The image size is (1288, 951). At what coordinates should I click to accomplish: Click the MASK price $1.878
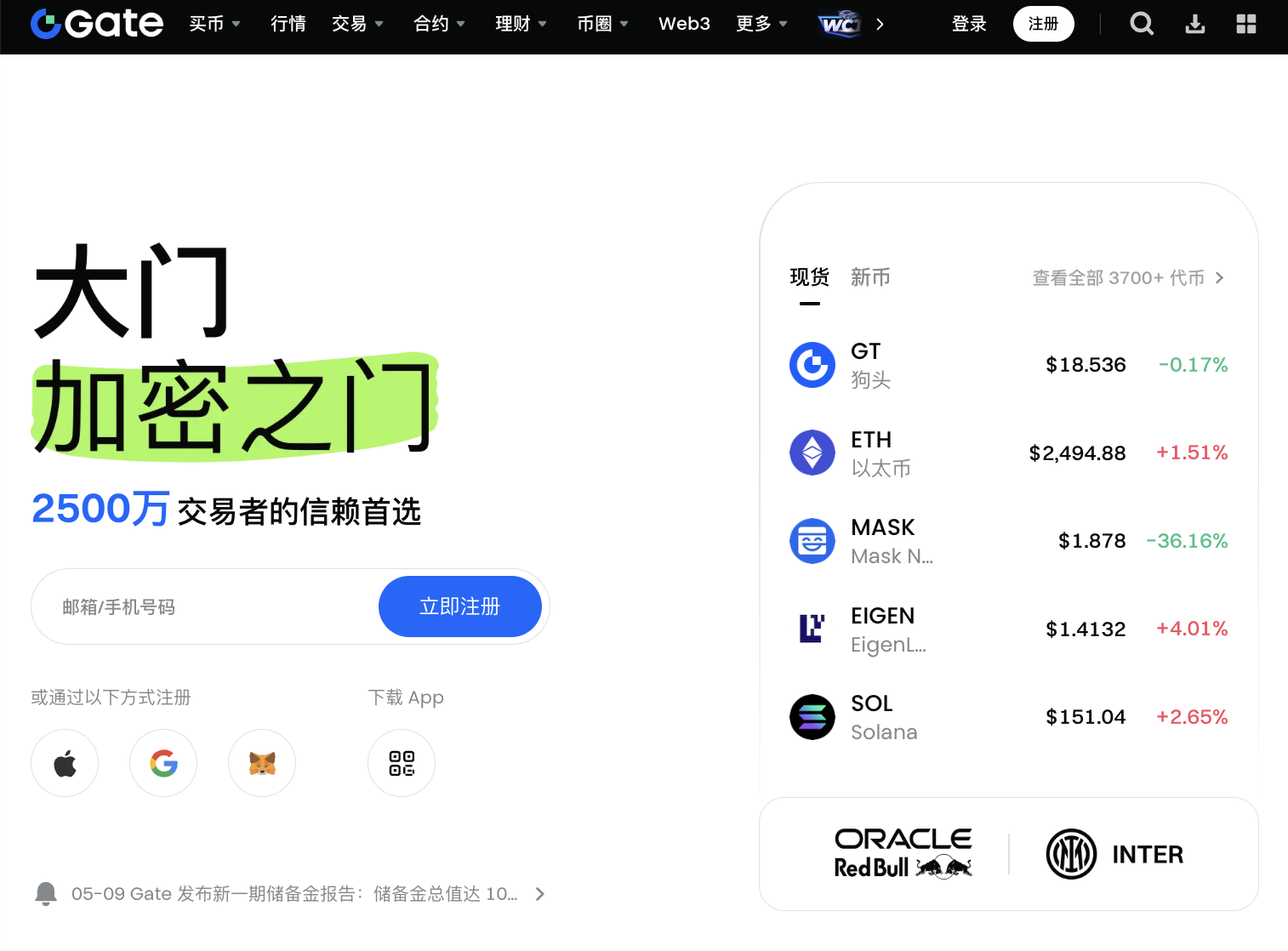pyautogui.click(x=1091, y=541)
